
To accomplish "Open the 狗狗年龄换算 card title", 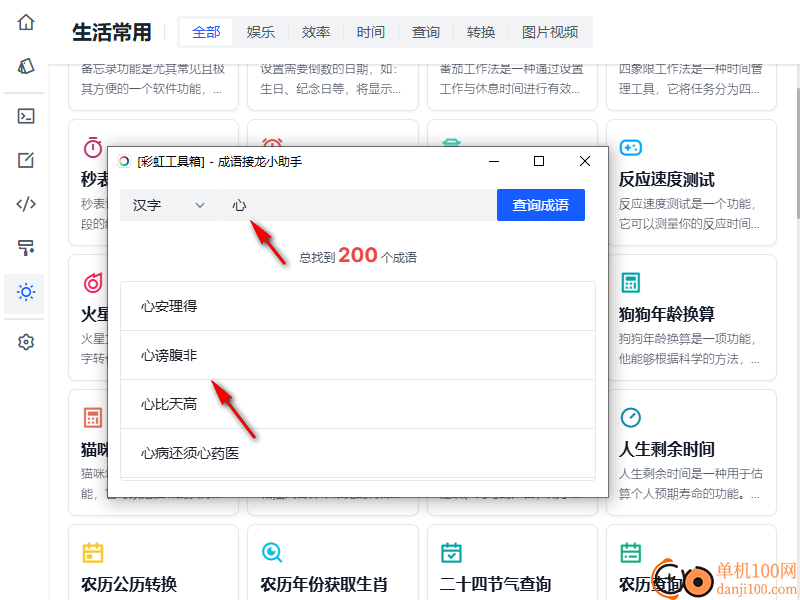I will coord(667,314).
